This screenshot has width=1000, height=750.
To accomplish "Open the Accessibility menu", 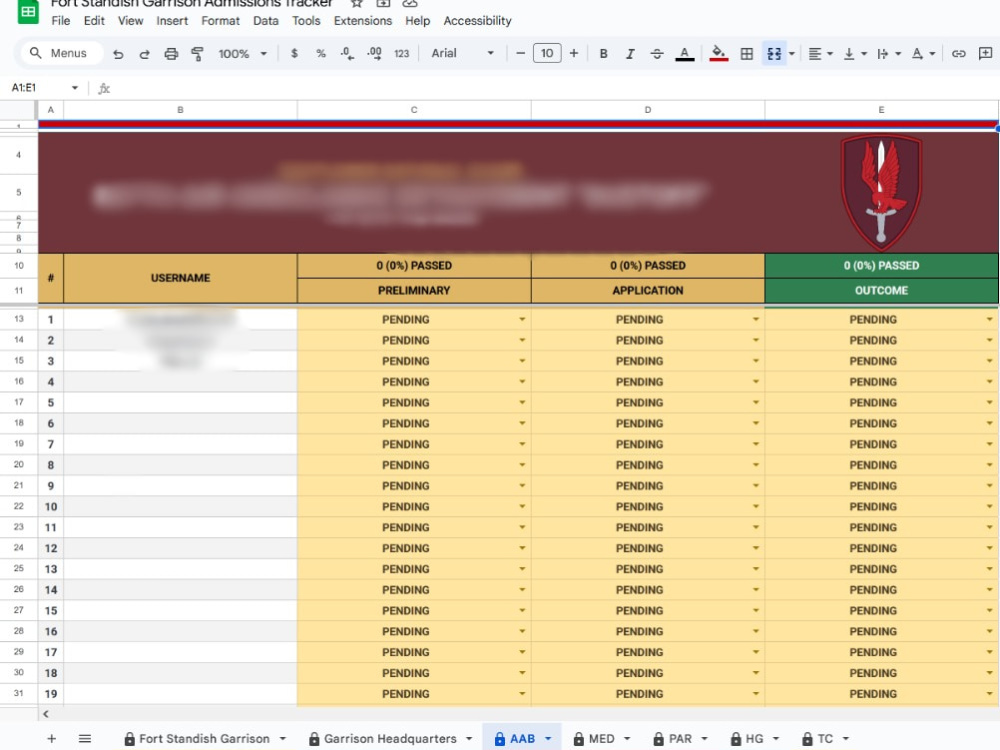I will coord(477,21).
